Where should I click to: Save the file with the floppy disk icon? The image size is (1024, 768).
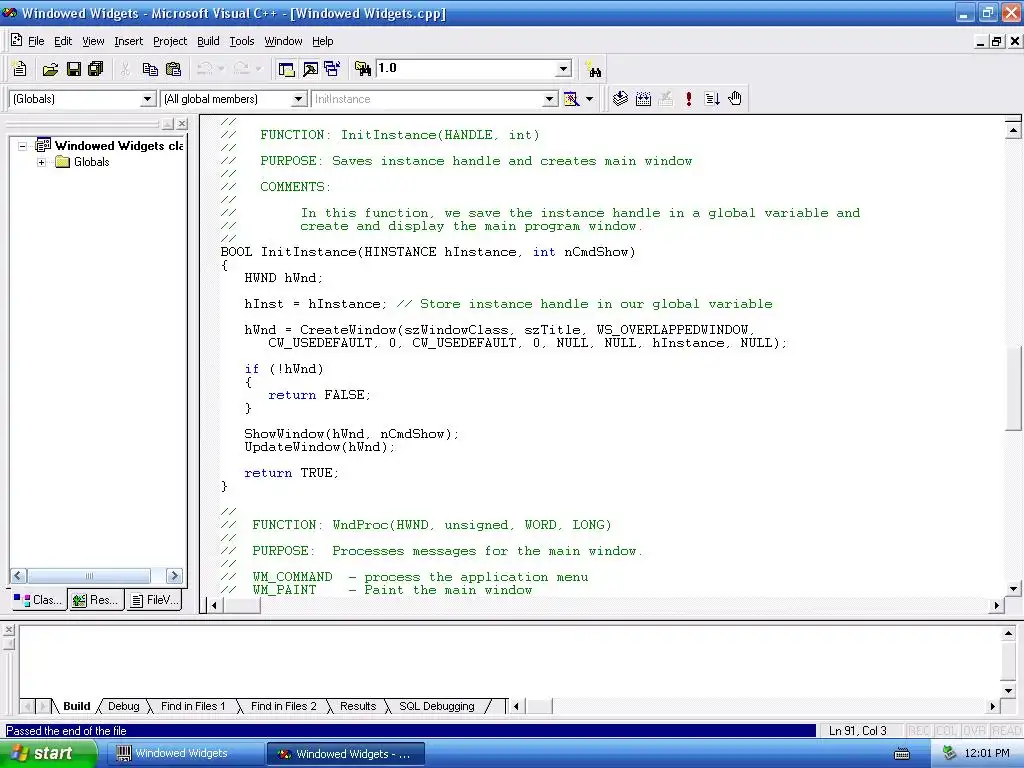click(x=74, y=69)
